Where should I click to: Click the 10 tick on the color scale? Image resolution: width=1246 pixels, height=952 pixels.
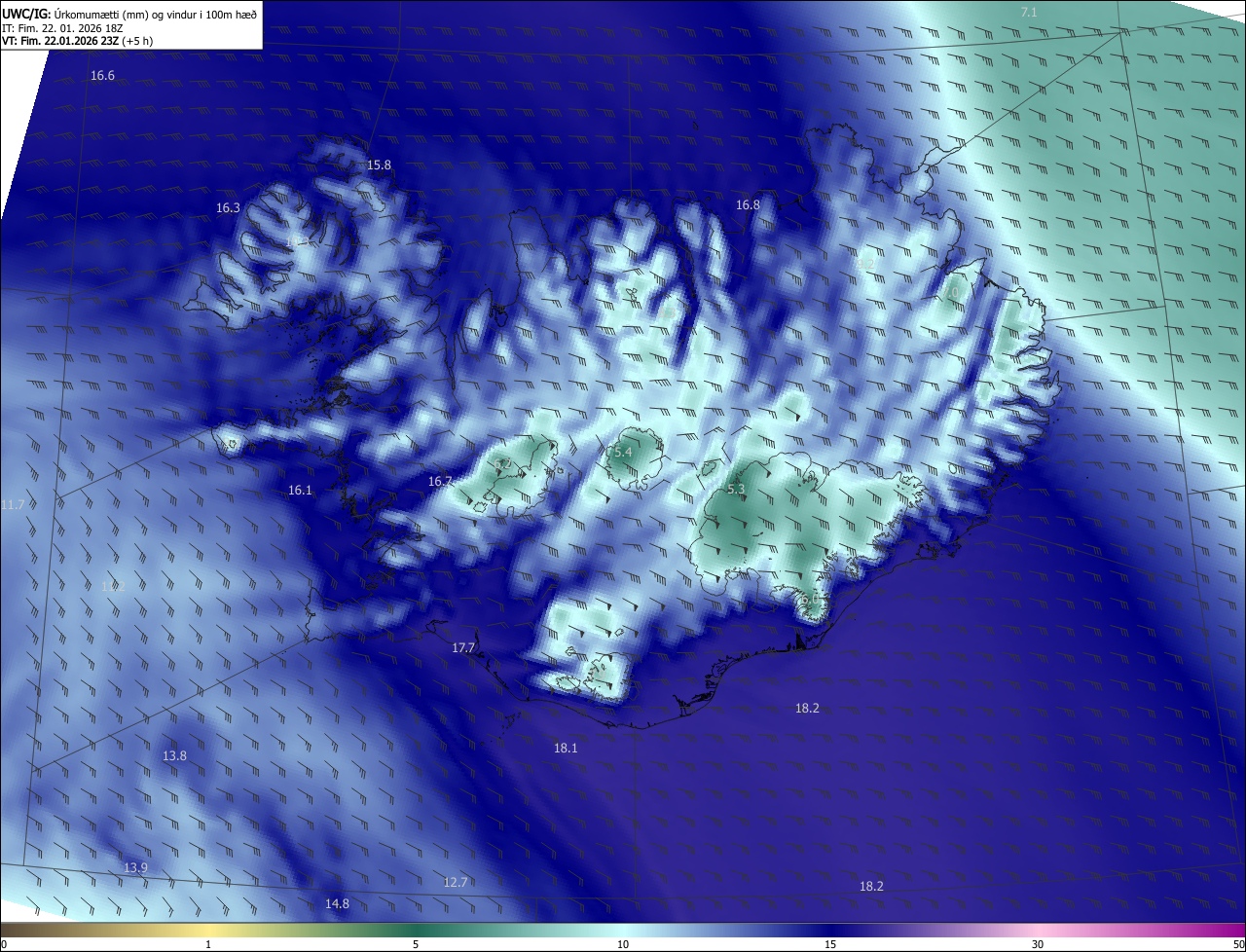tap(623, 944)
